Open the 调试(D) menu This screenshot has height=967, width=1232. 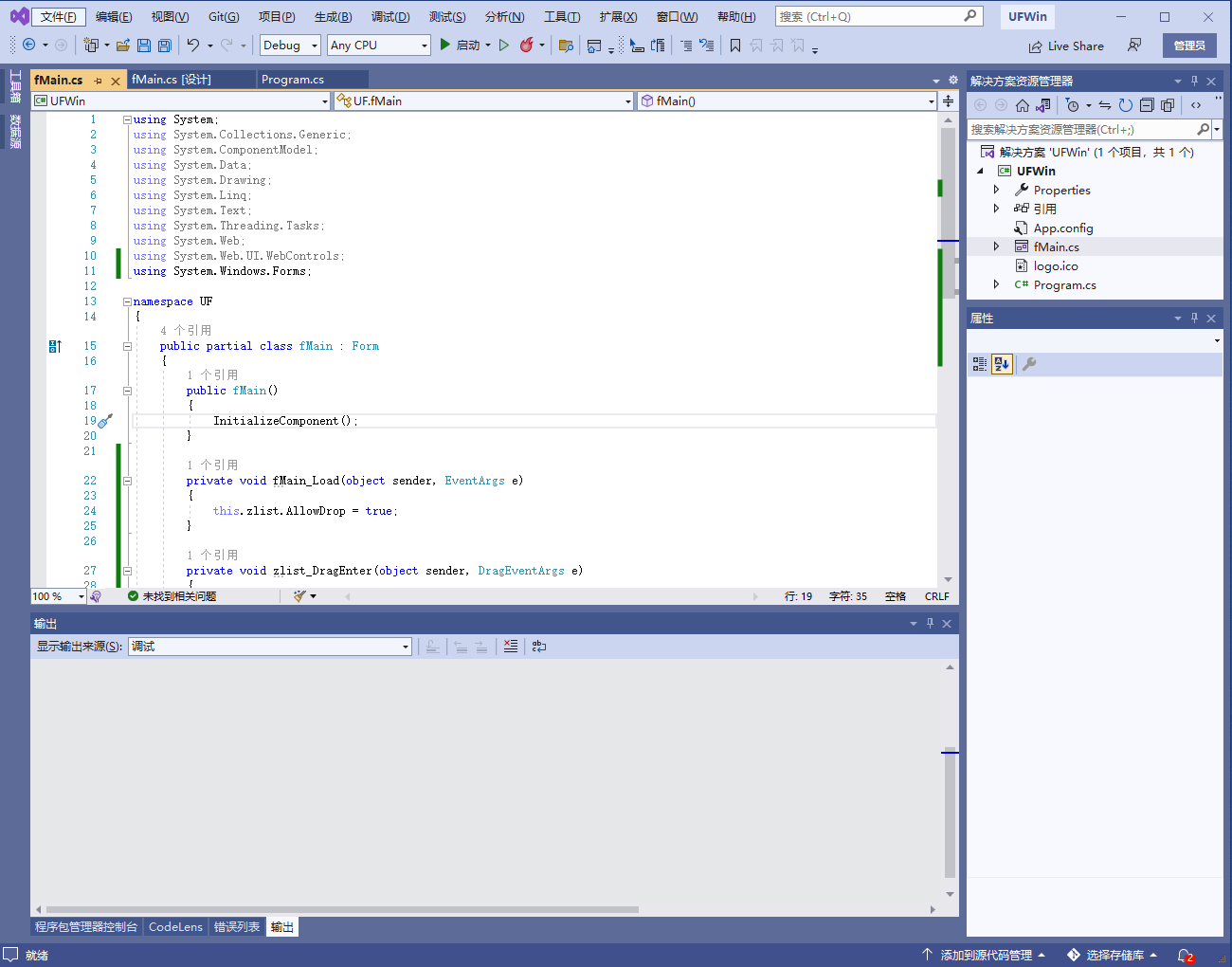[x=390, y=17]
